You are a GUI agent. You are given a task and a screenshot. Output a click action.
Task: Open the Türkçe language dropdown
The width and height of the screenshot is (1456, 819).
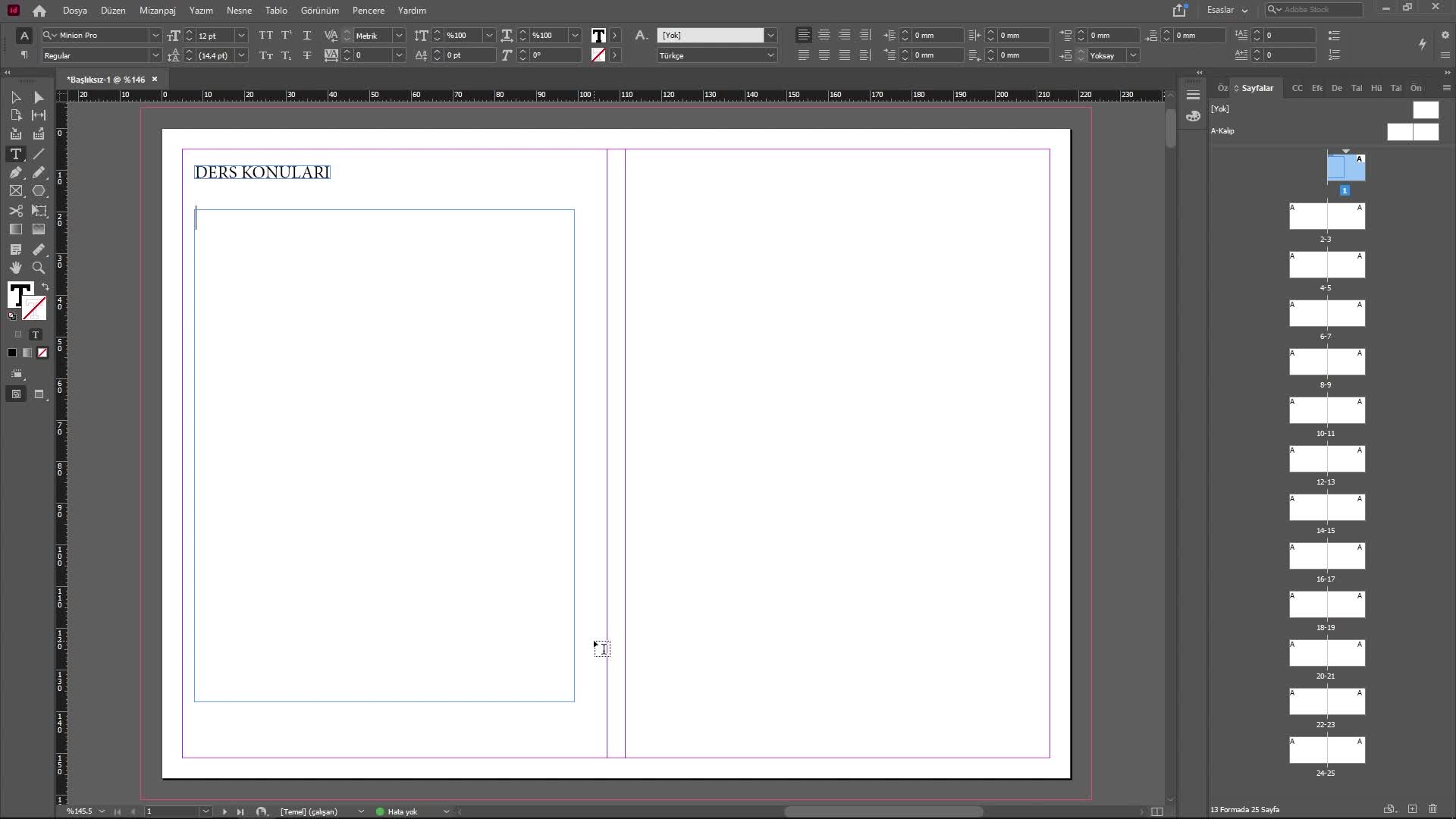point(771,55)
